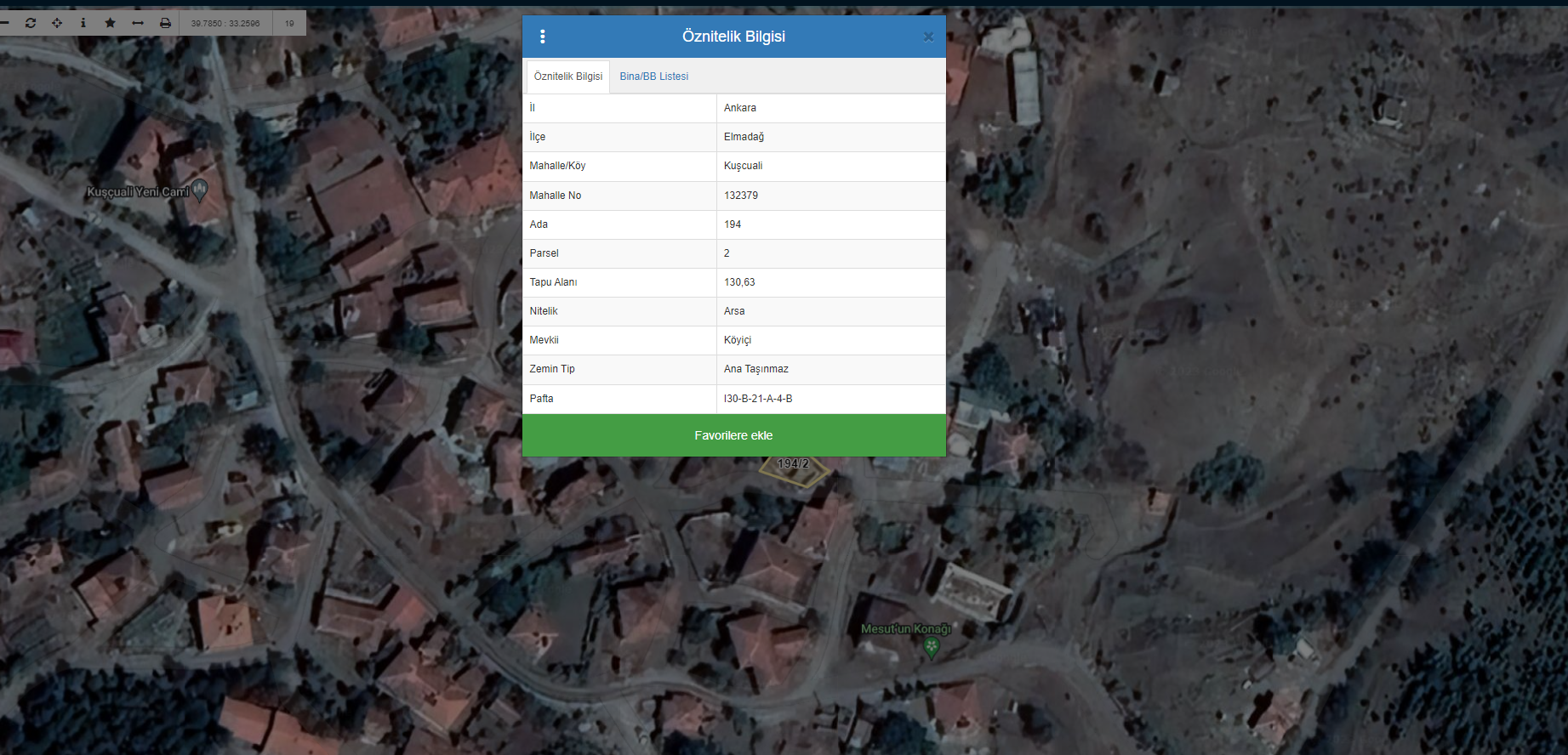Select Mevkii value Köyiçi
Screen dimensions: 1568x755
pos(830,340)
